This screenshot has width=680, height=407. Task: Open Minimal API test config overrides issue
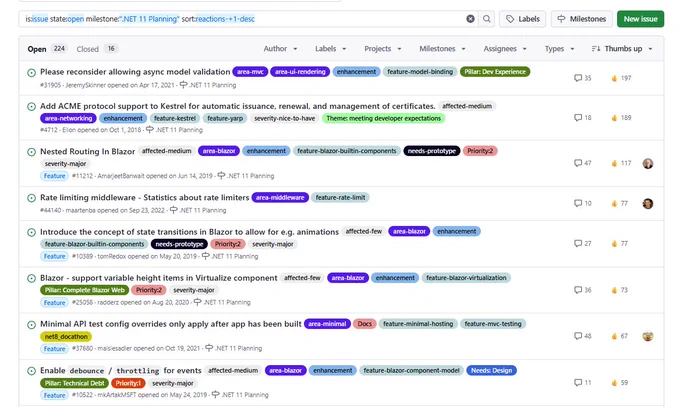170,324
